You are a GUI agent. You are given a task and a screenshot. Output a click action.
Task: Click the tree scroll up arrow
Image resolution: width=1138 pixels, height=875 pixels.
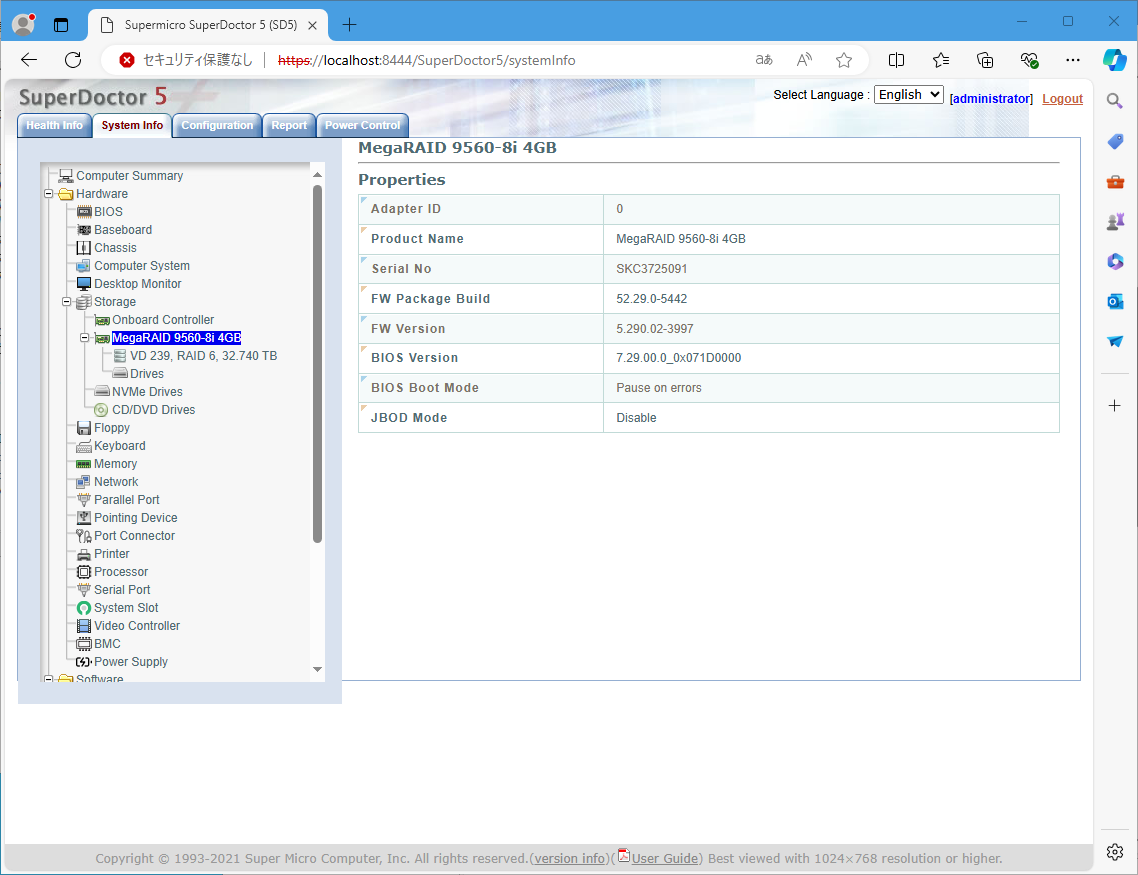[x=317, y=175]
